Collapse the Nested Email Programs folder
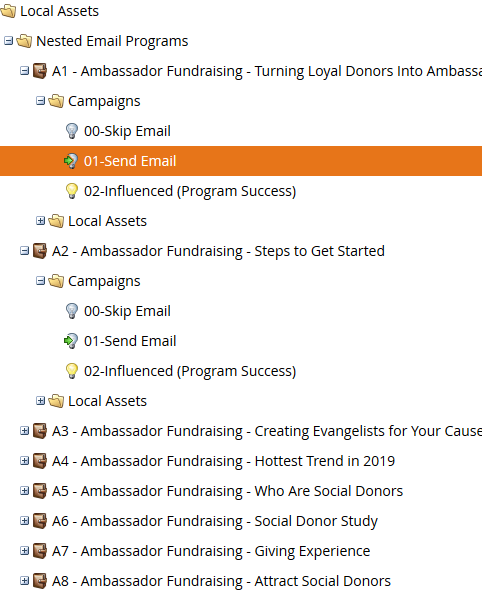This screenshot has width=482, height=591. click(x=8, y=41)
